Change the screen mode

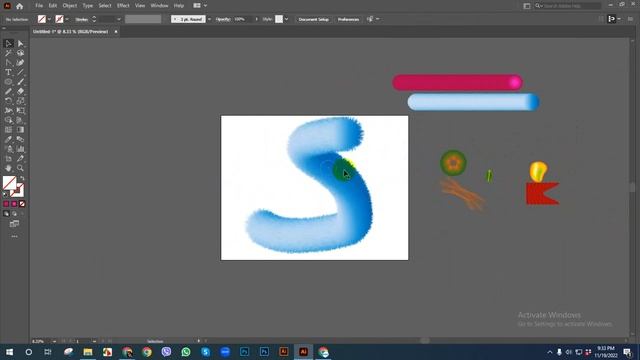(x=14, y=224)
